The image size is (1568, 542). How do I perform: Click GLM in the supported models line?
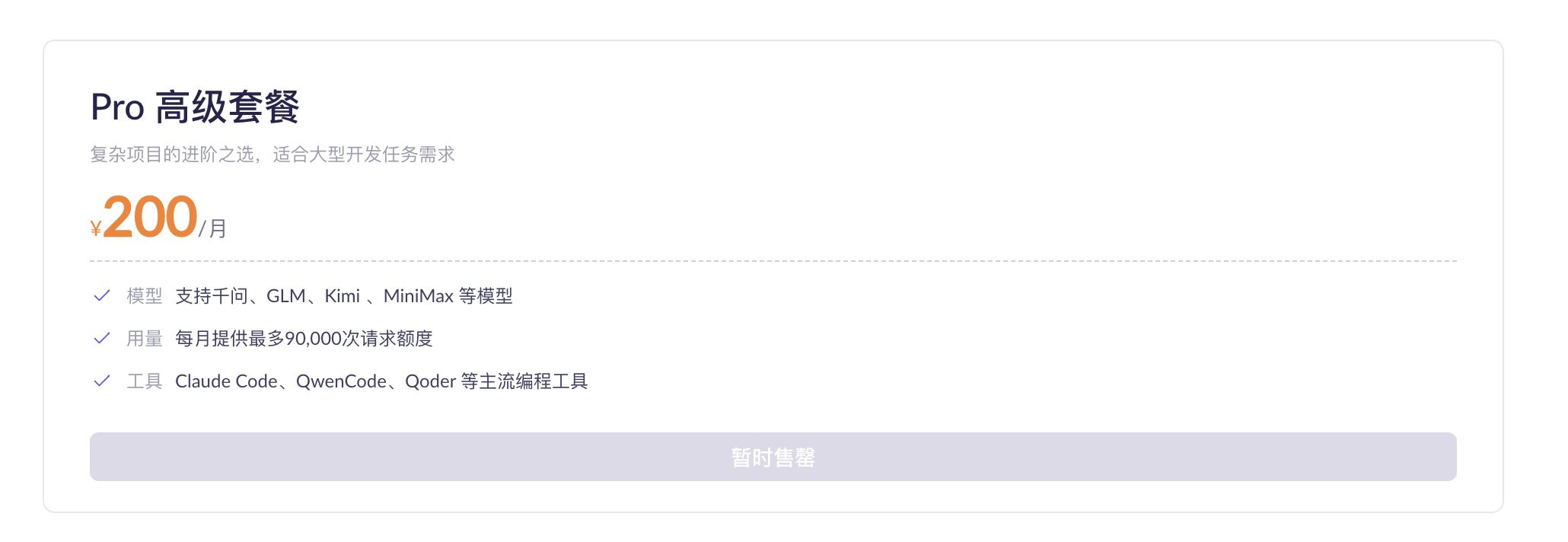click(x=285, y=295)
